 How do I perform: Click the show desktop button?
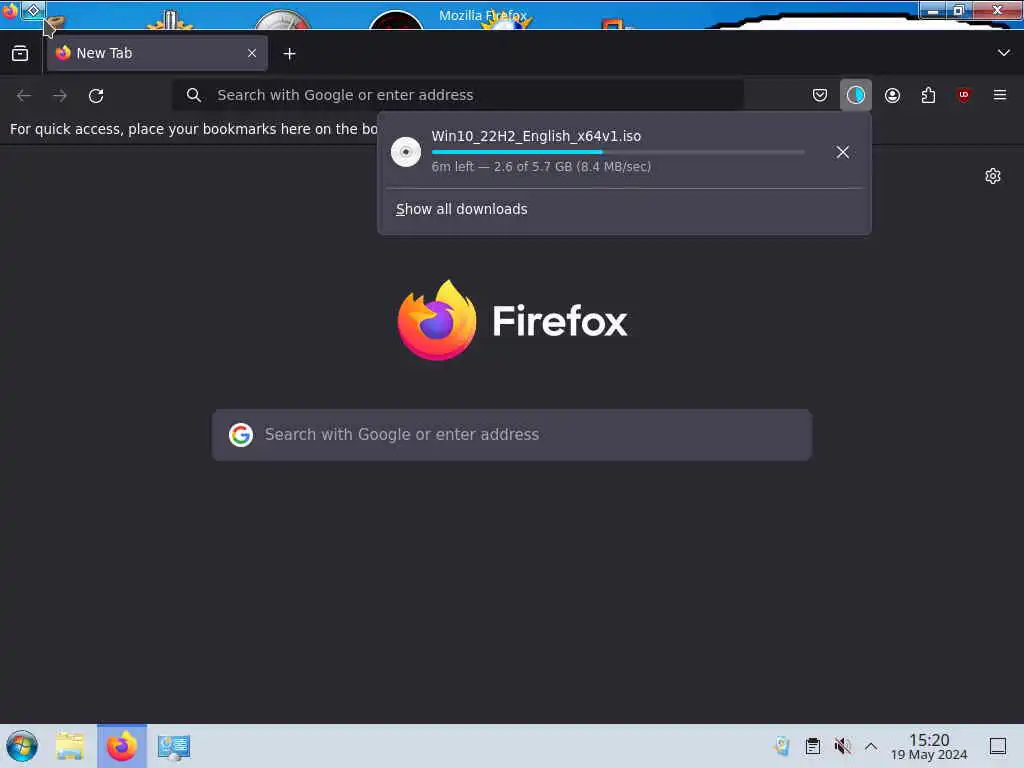click(x=998, y=746)
